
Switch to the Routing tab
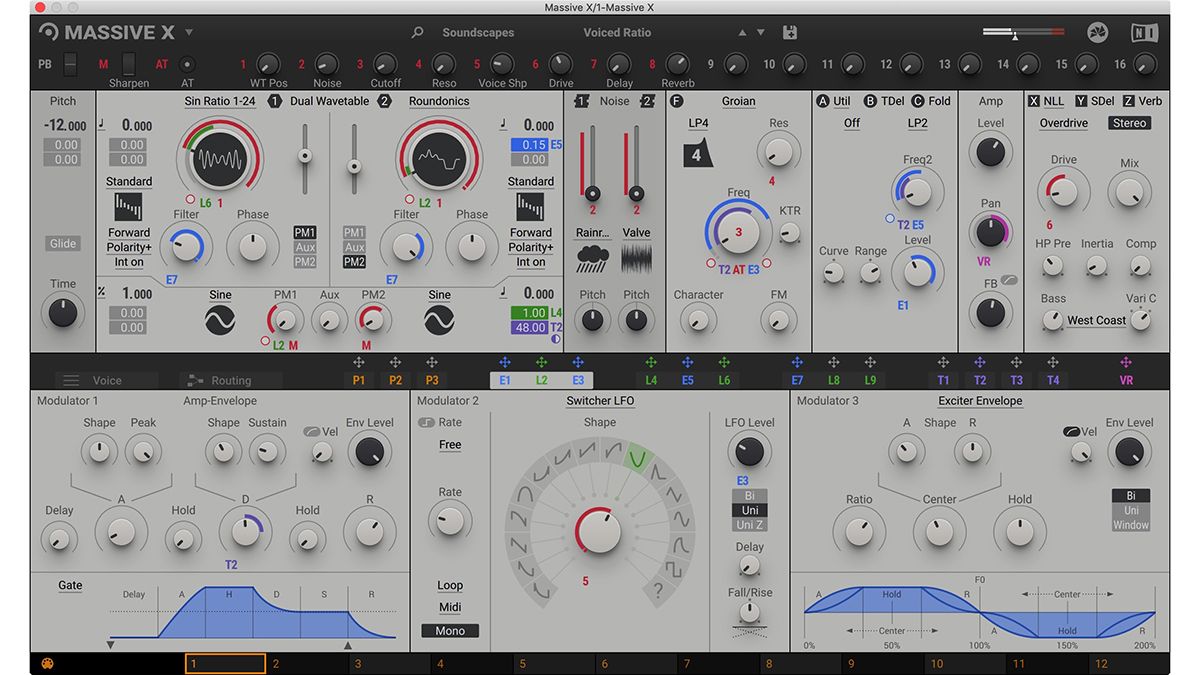point(230,380)
